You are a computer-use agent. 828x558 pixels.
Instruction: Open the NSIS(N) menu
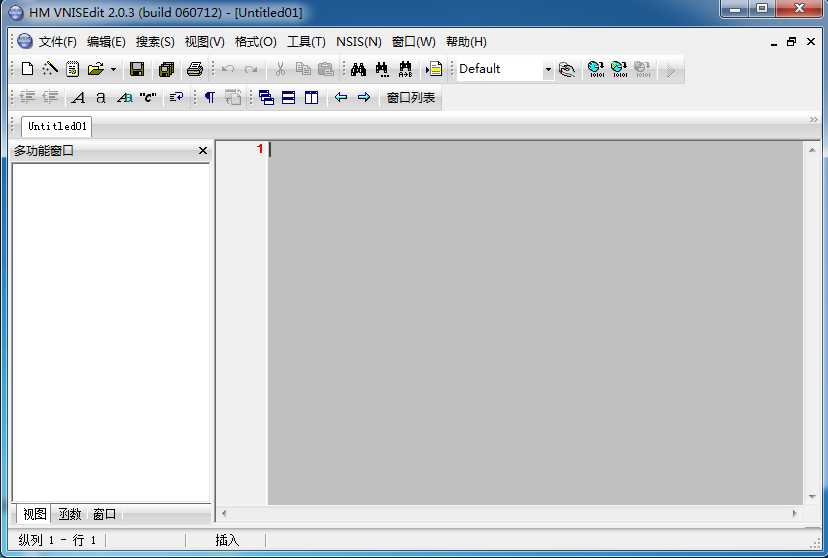(x=359, y=42)
